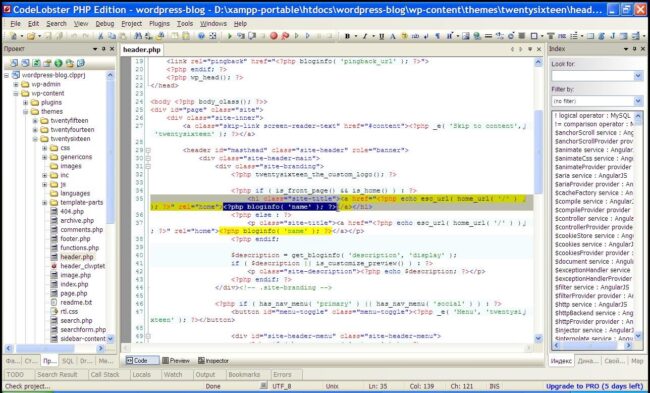Open the Errors bottom tab
Image resolution: width=650 pixels, height=393 pixels.
282,374
